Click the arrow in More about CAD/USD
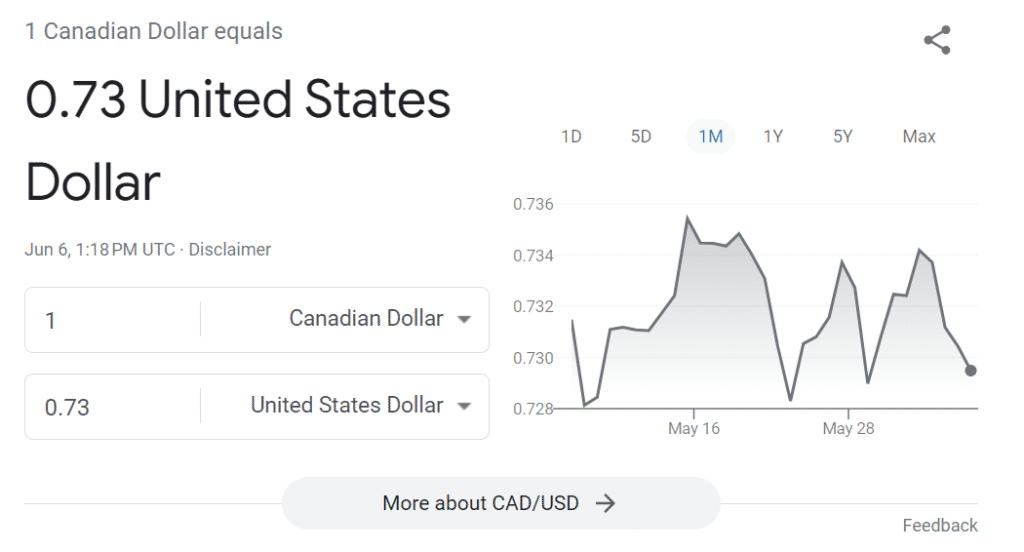The height and width of the screenshot is (552, 1024). point(605,503)
